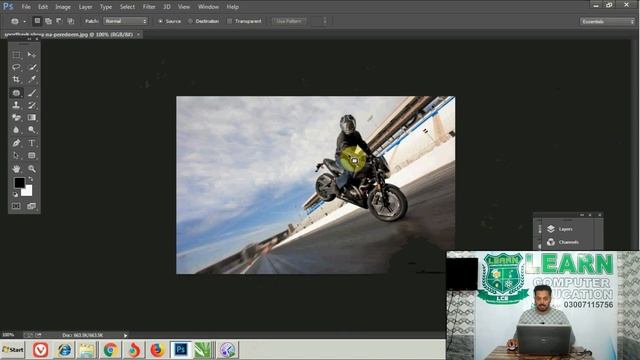The width and height of the screenshot is (640, 360).
Task: Select the Horizontal Type tool
Action: pos(32,143)
